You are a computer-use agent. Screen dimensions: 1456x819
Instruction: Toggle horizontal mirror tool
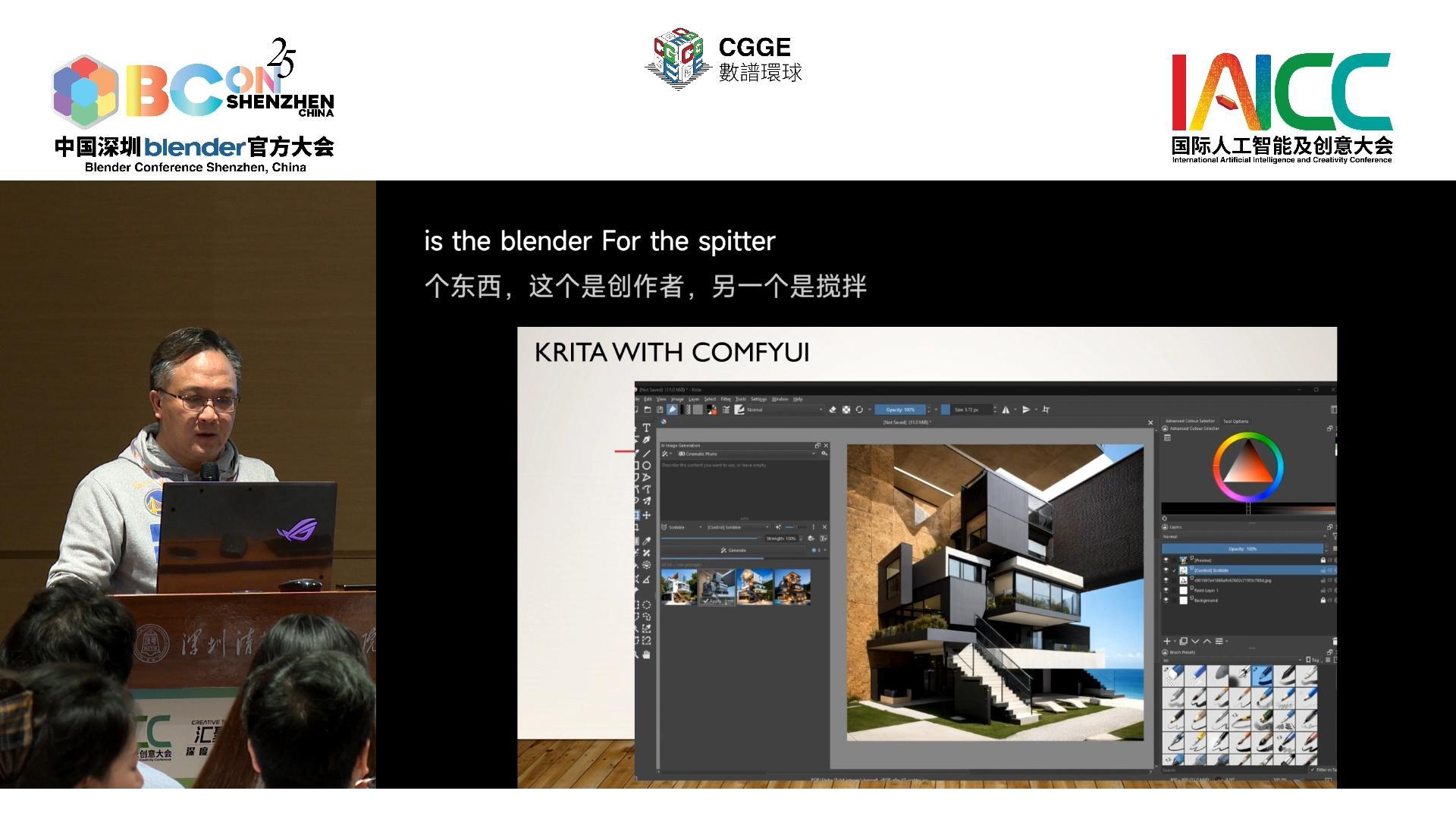[x=1006, y=409]
